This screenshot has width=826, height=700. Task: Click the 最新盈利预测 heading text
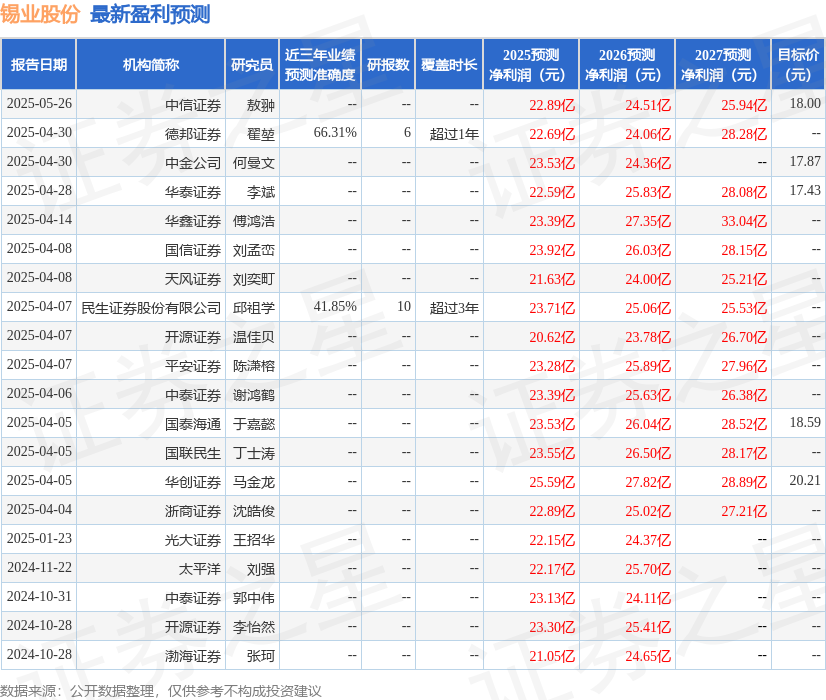tap(152, 14)
